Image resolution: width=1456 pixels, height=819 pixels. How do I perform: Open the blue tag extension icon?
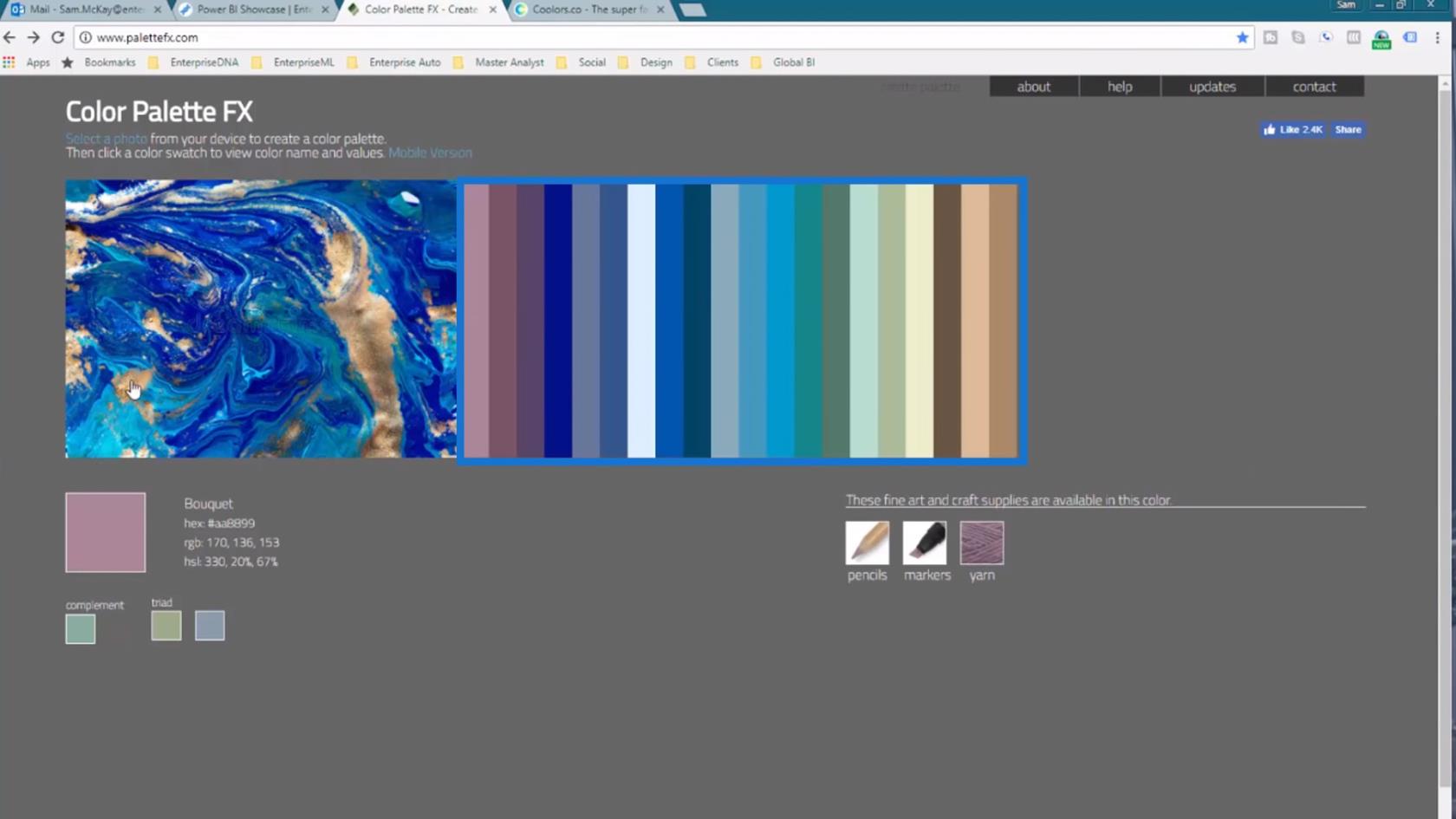click(1410, 37)
